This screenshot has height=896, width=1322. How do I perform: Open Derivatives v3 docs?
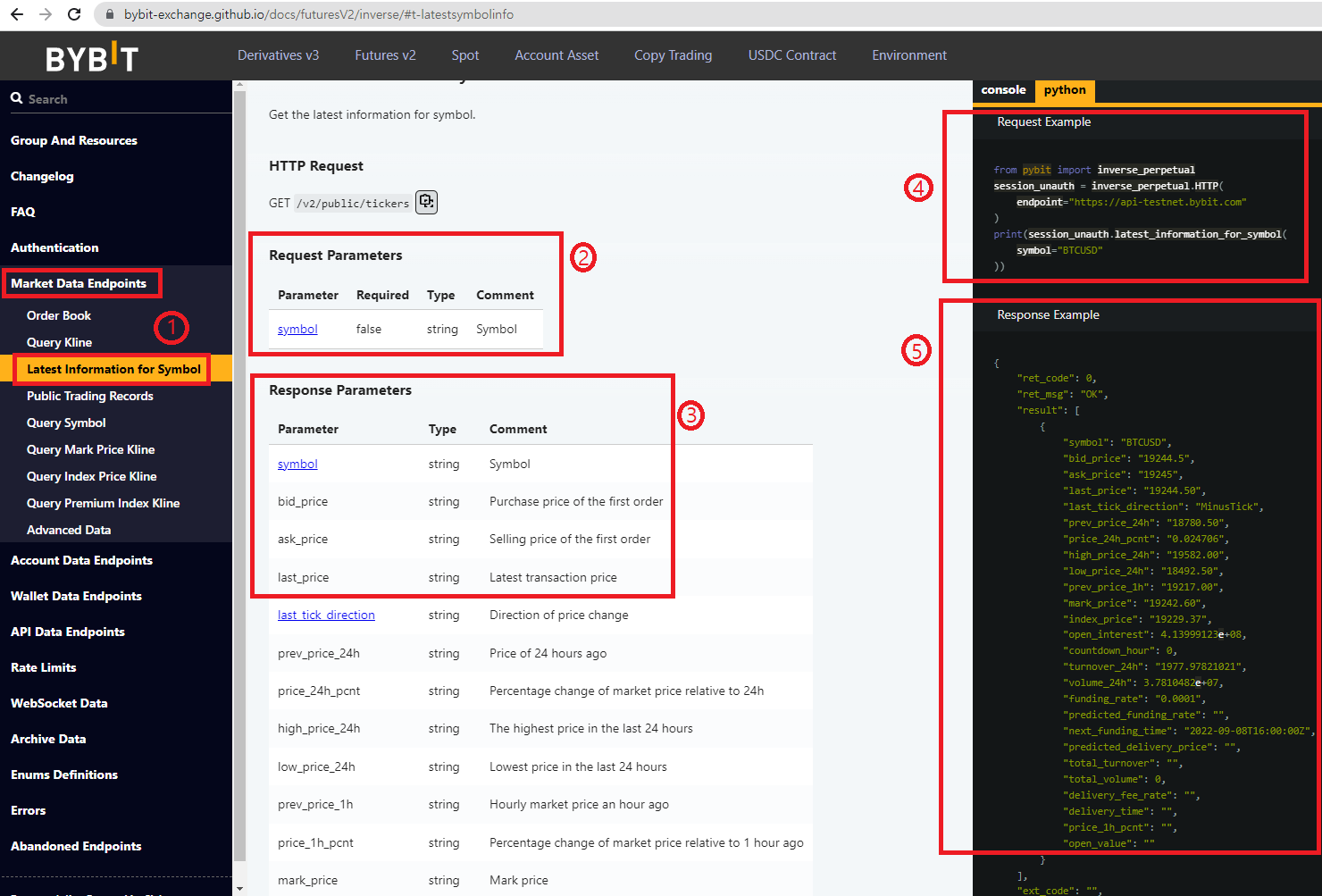point(278,55)
